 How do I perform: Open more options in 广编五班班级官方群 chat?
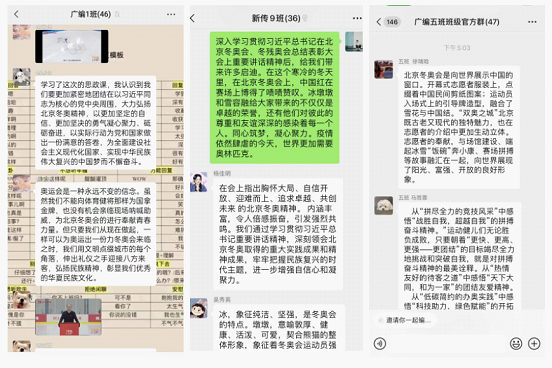tap(532, 22)
